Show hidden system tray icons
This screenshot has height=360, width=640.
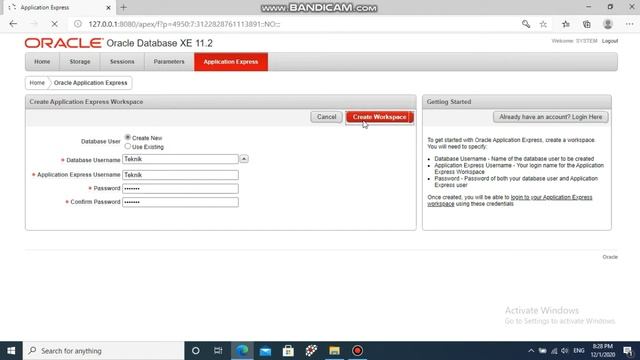coord(531,351)
